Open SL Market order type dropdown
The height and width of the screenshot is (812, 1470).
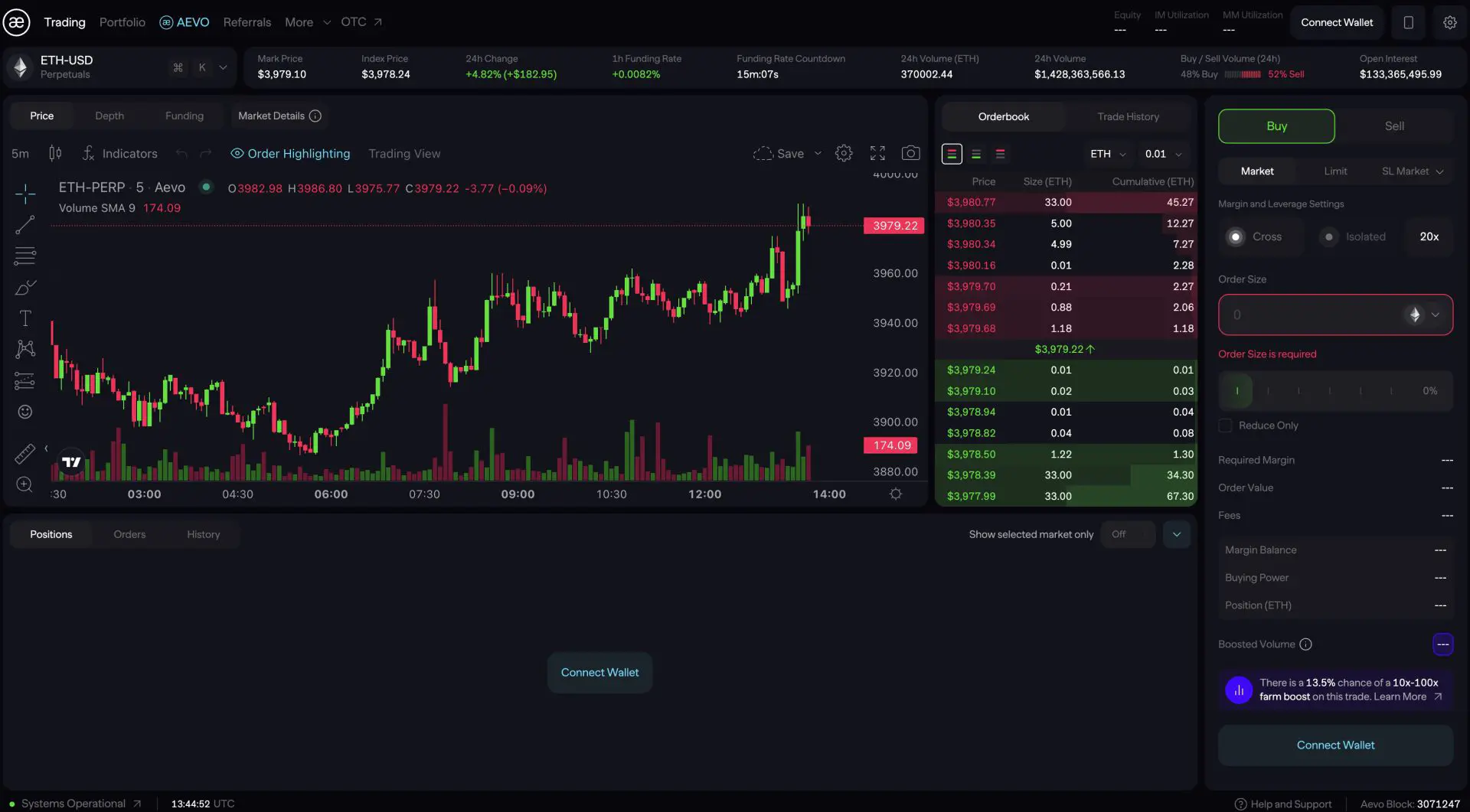coord(1413,171)
